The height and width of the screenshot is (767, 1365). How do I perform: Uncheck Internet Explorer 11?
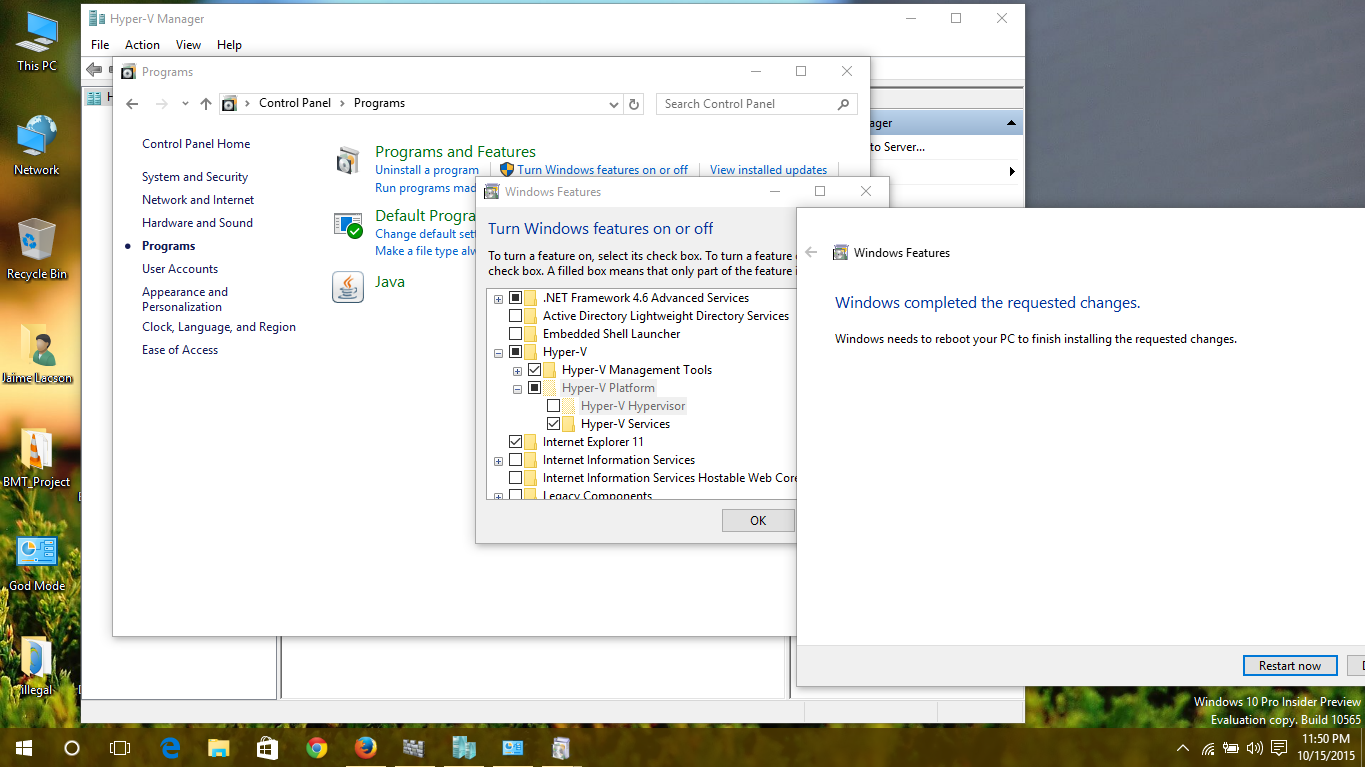pos(516,442)
